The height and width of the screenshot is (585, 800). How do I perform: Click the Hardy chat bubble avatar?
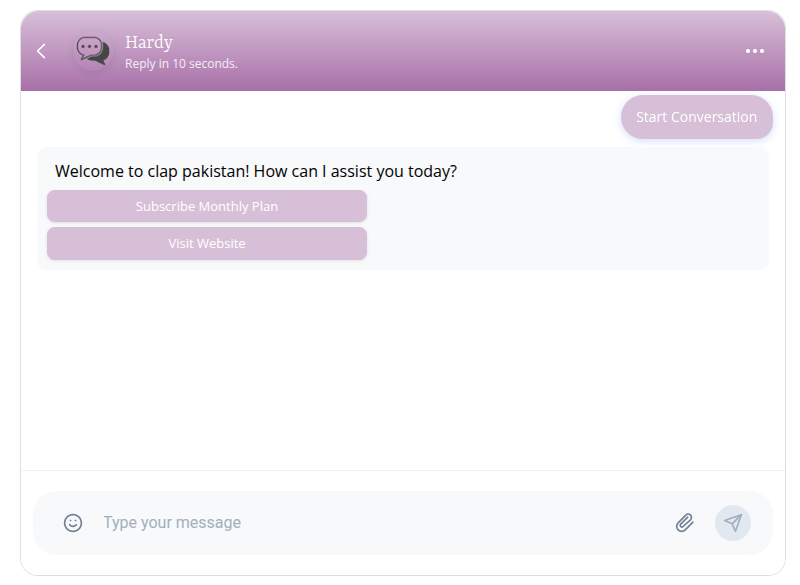coord(93,50)
